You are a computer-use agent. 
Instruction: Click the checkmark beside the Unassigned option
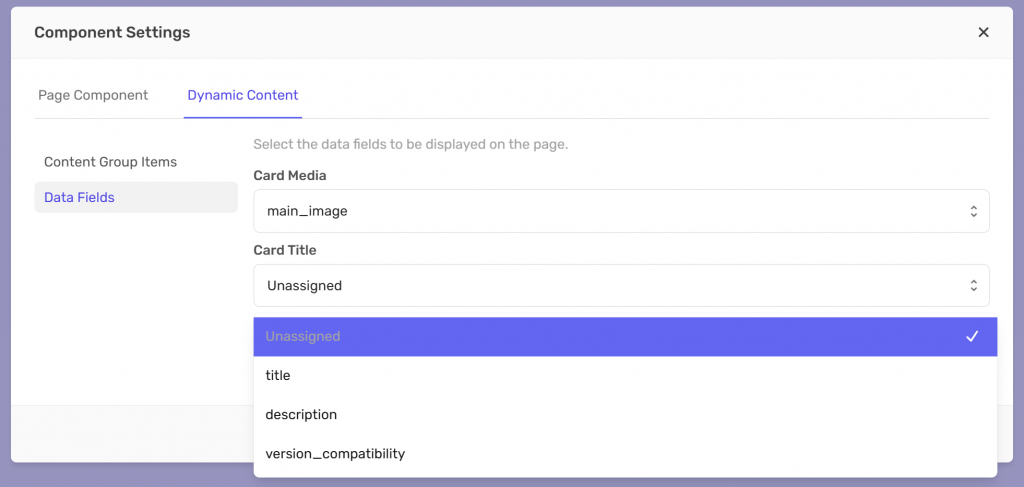pos(971,337)
